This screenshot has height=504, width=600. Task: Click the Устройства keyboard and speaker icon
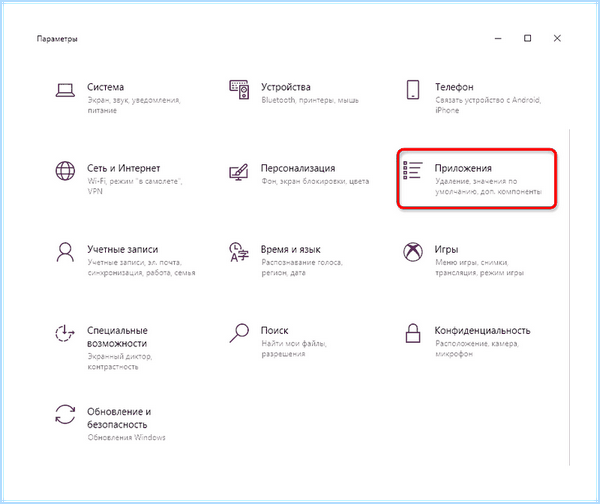point(239,90)
